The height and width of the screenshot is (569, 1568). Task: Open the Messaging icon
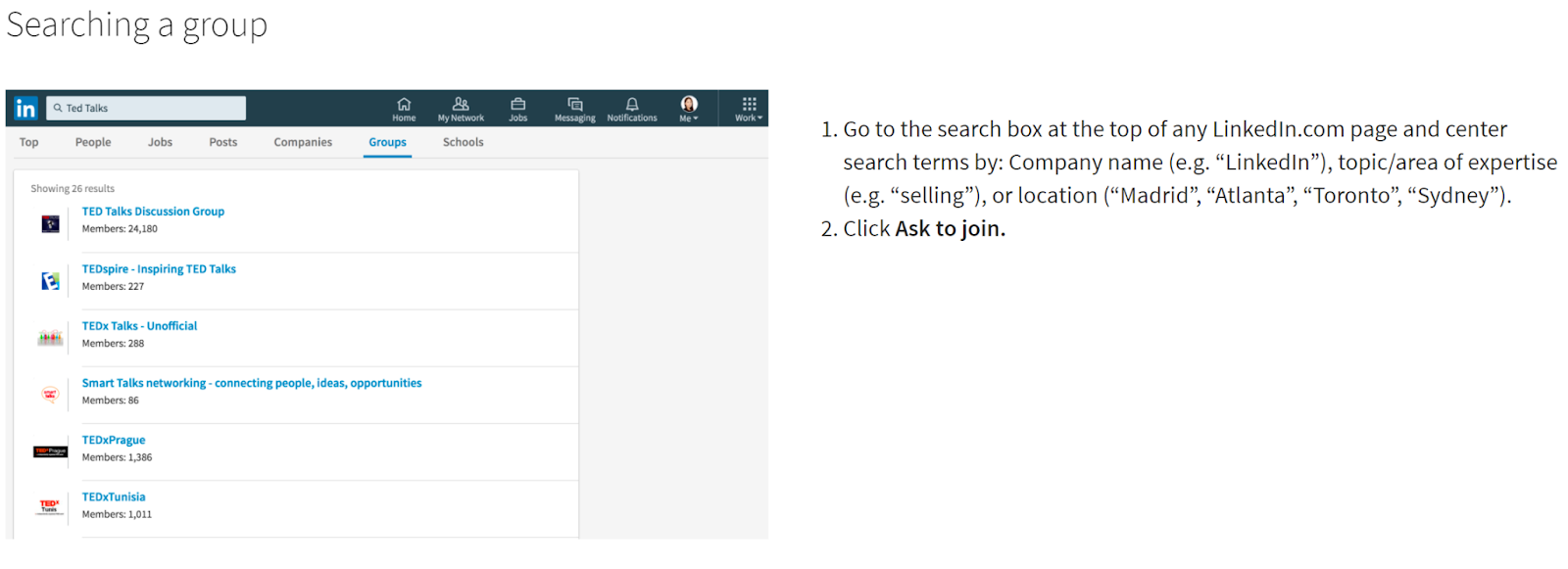pyautogui.click(x=575, y=104)
